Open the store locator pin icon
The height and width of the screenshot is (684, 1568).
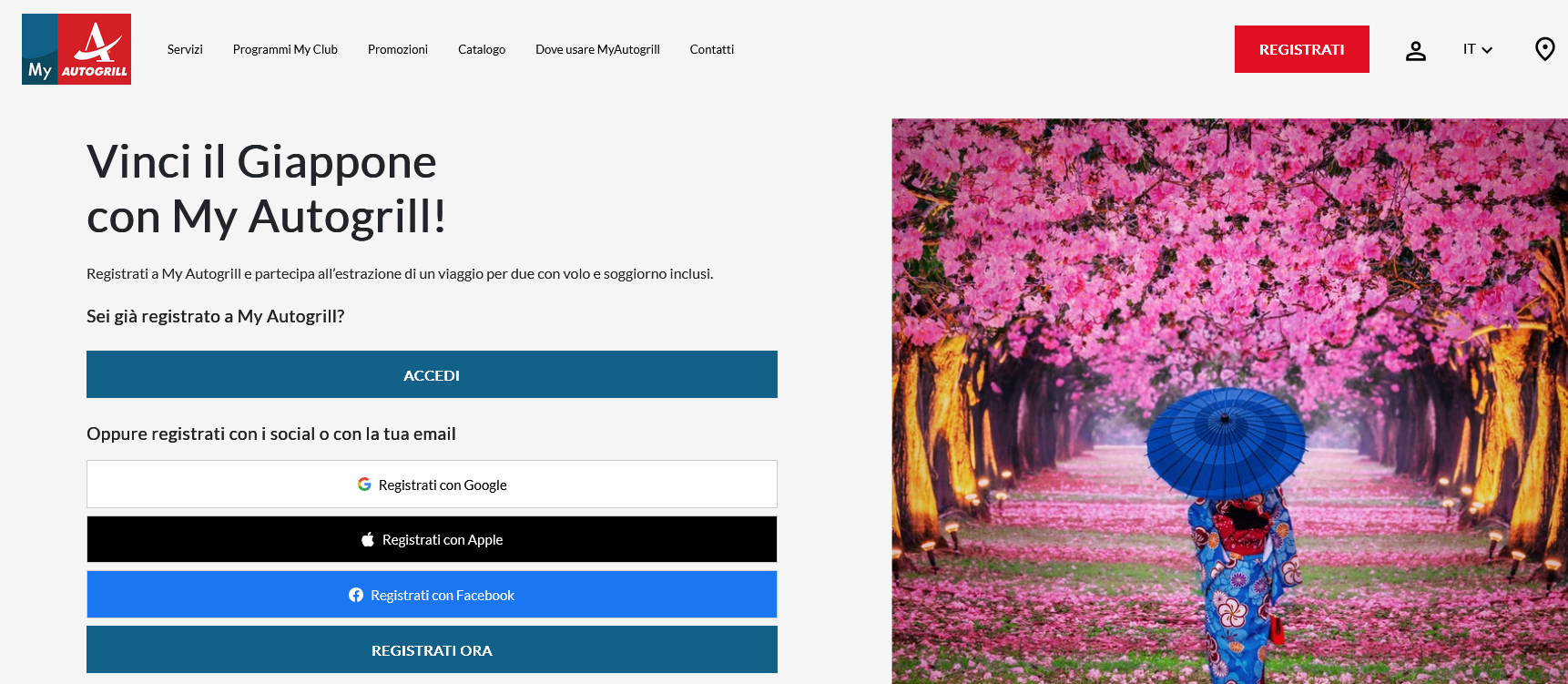pos(1544,49)
